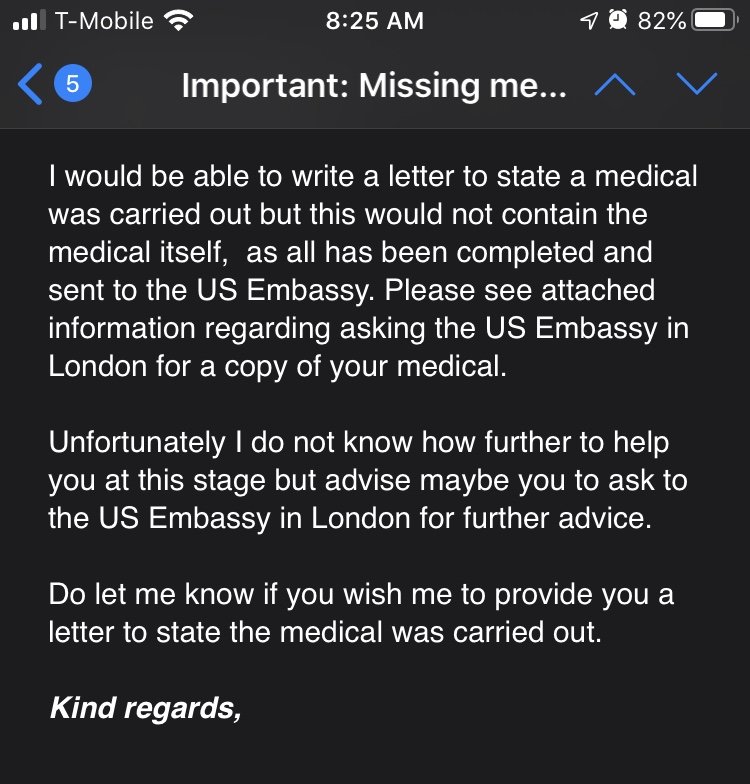Tap the line 'London for a copy of your medical.'

click(278, 366)
